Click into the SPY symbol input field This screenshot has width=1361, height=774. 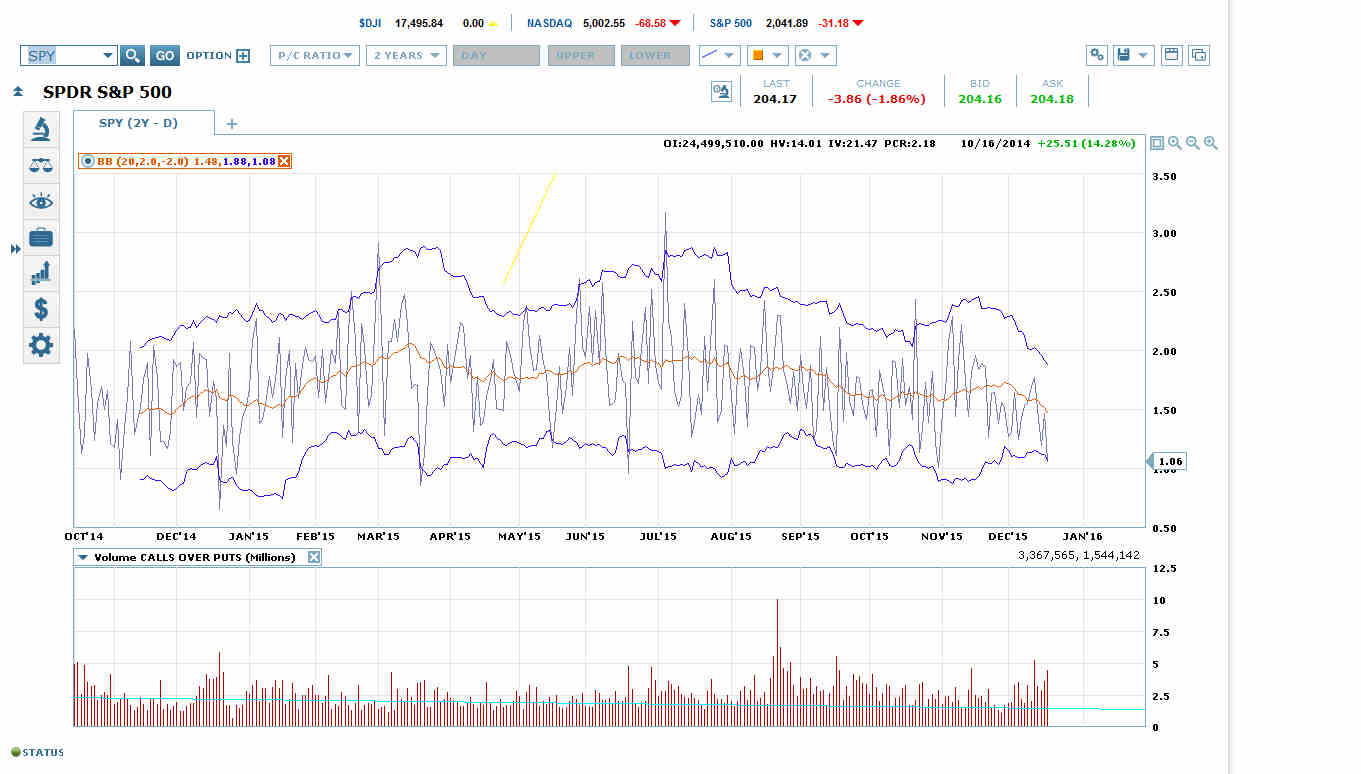tap(60, 56)
